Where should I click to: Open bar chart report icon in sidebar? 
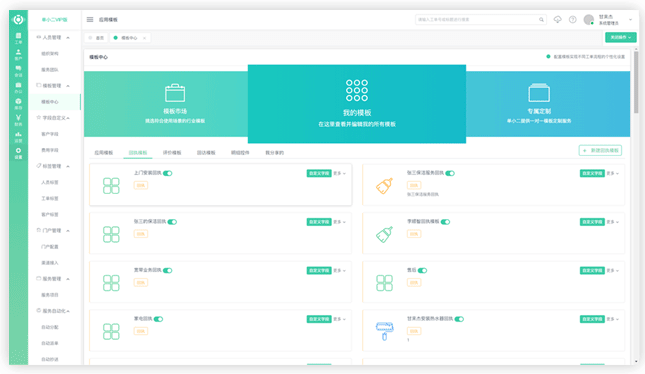pyautogui.click(x=18, y=137)
